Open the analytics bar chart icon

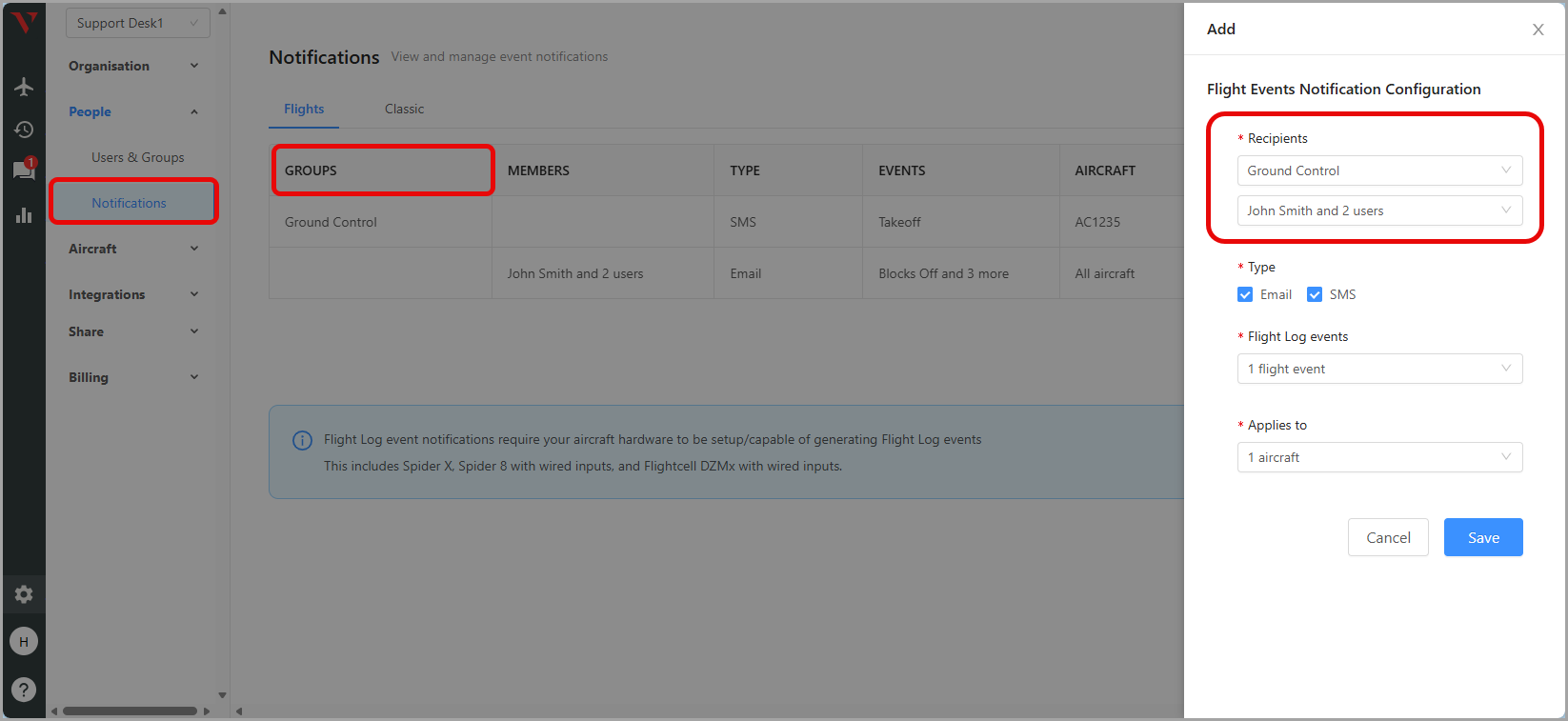click(24, 215)
